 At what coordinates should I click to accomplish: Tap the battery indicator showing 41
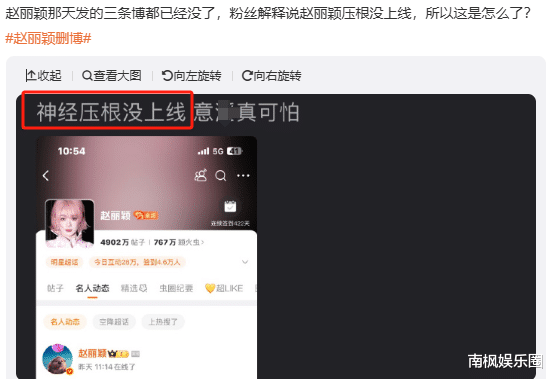tap(235, 151)
